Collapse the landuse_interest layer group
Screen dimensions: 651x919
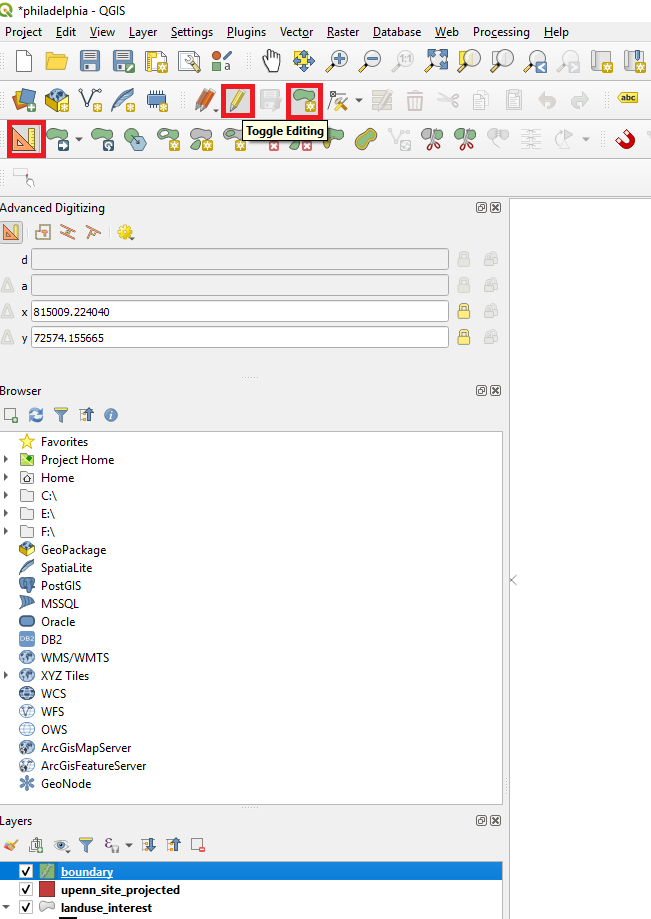(6, 908)
